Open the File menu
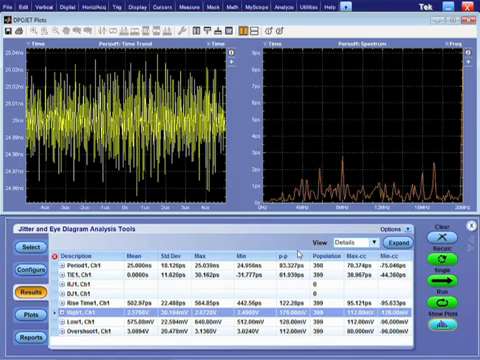The width and height of the screenshot is (480, 360). tap(7, 7)
